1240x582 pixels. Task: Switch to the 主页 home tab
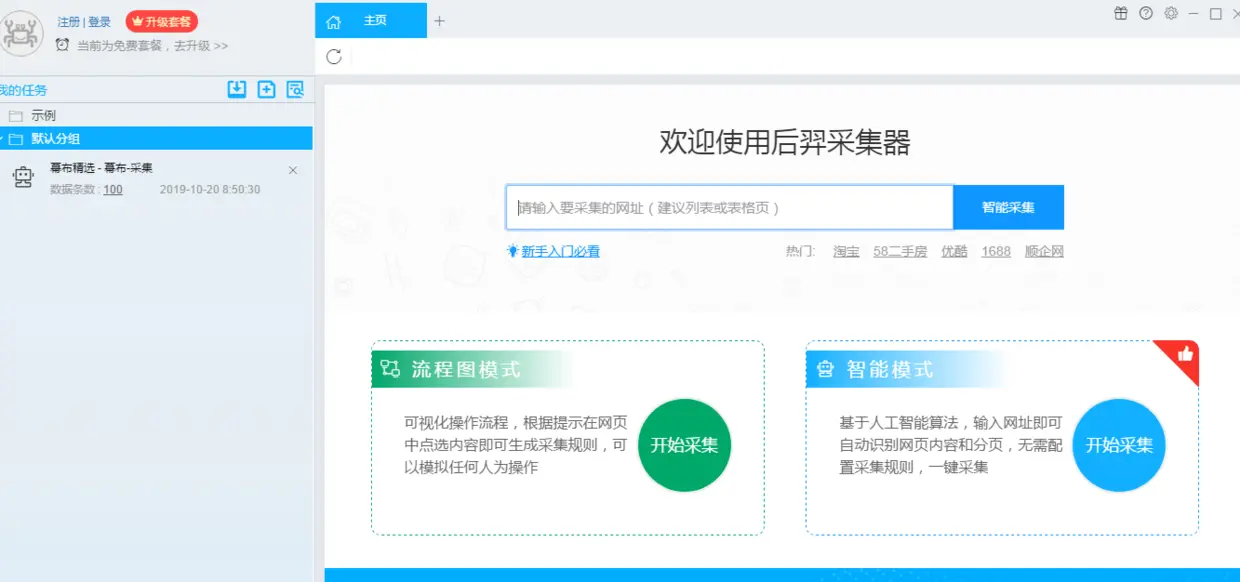[371, 20]
